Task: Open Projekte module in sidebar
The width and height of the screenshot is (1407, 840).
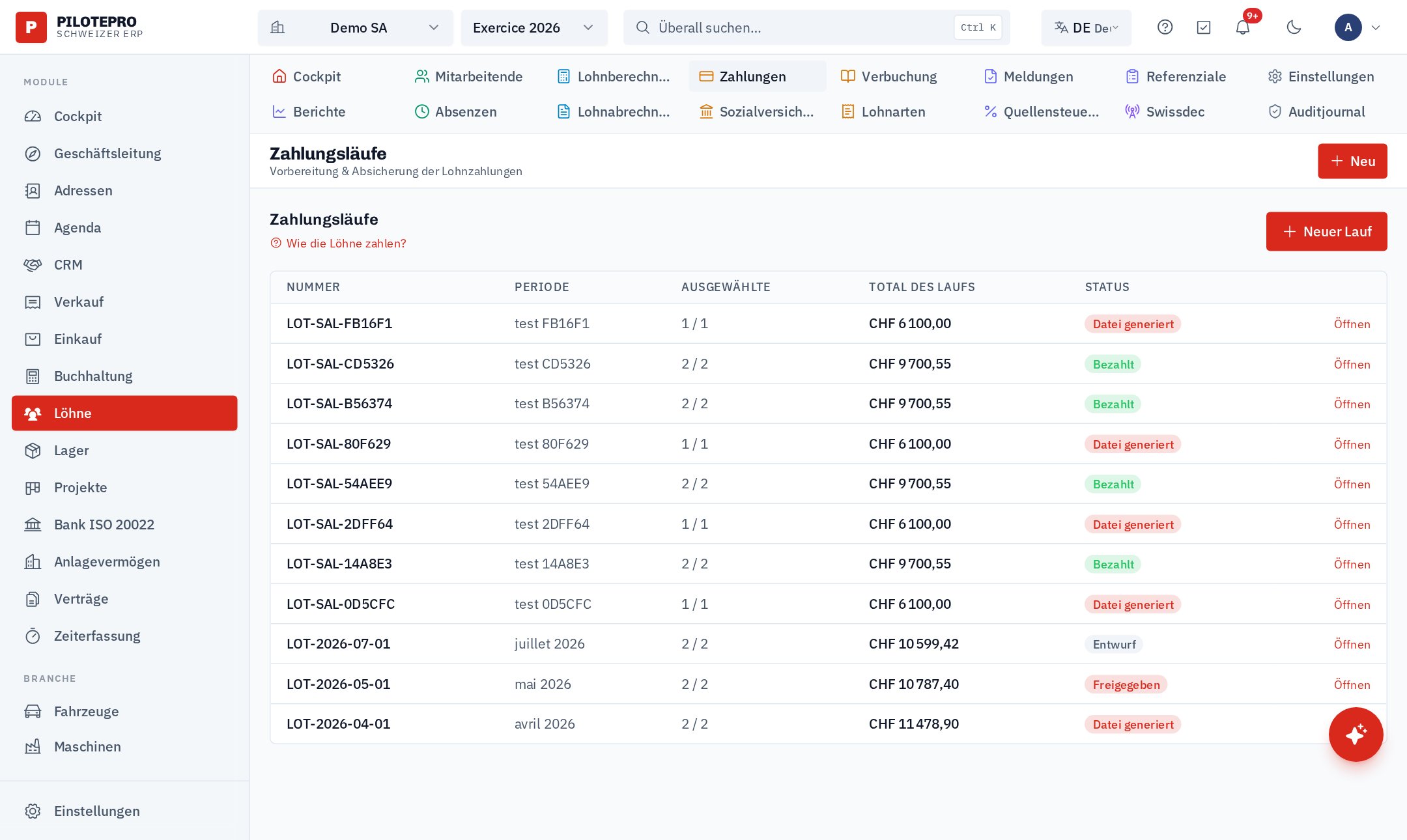Action: coord(124,487)
